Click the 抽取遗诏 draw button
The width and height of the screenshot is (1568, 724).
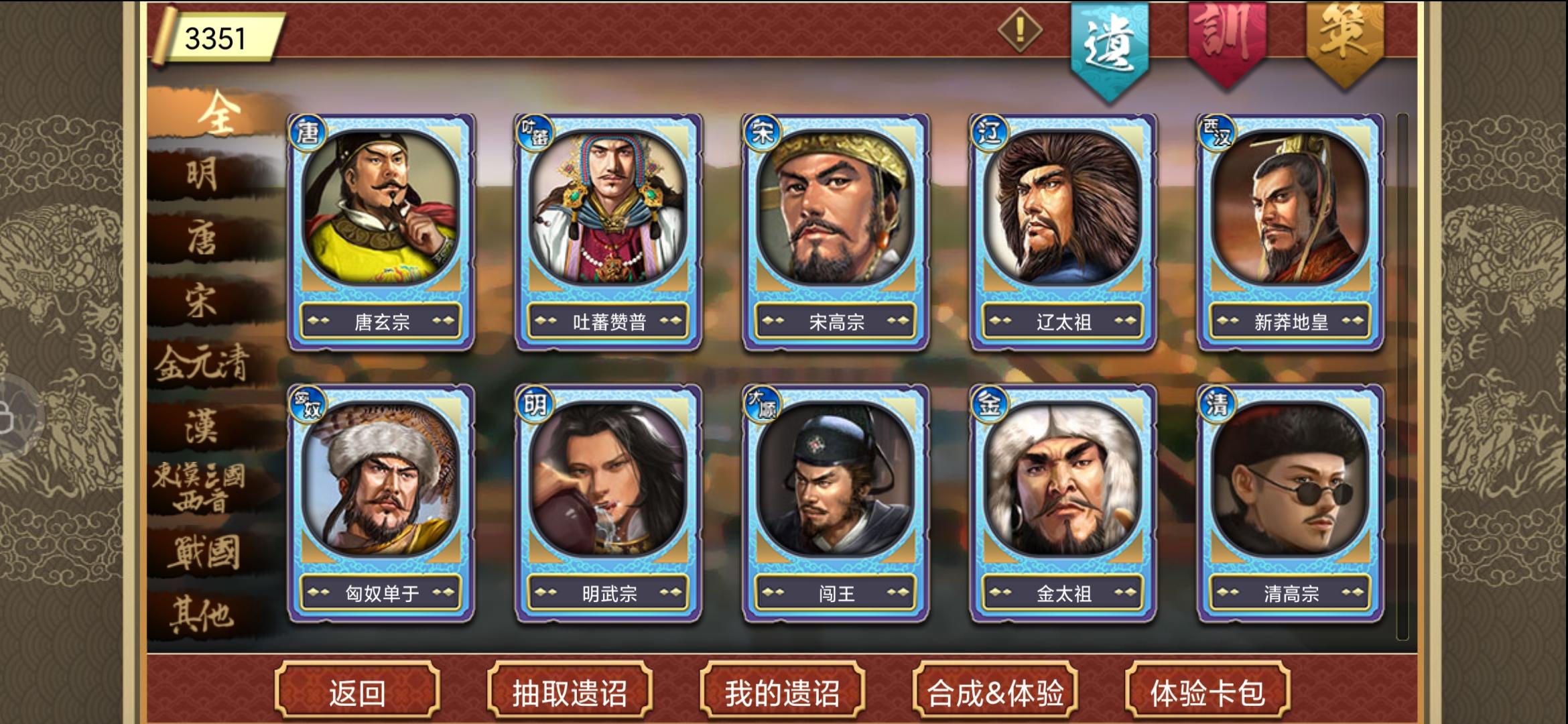[x=570, y=692]
